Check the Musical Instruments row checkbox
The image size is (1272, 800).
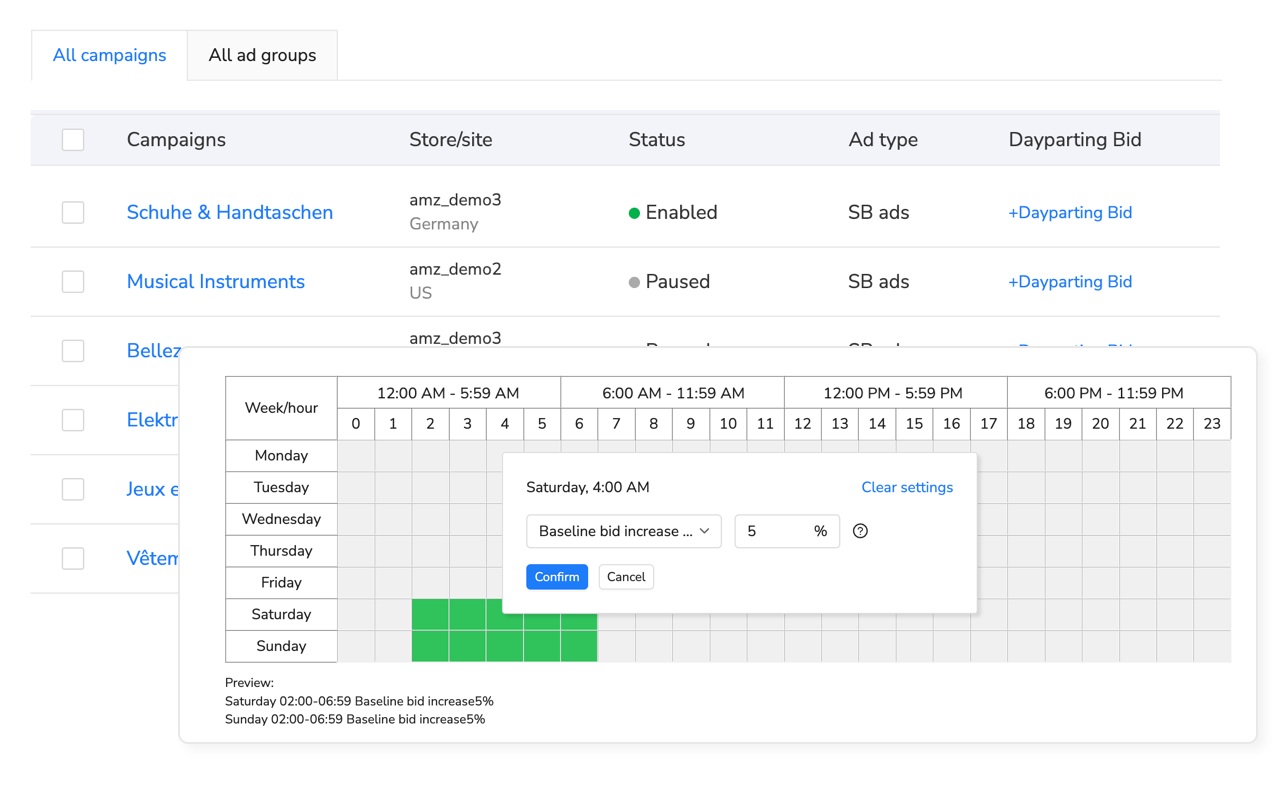pyautogui.click(x=73, y=281)
